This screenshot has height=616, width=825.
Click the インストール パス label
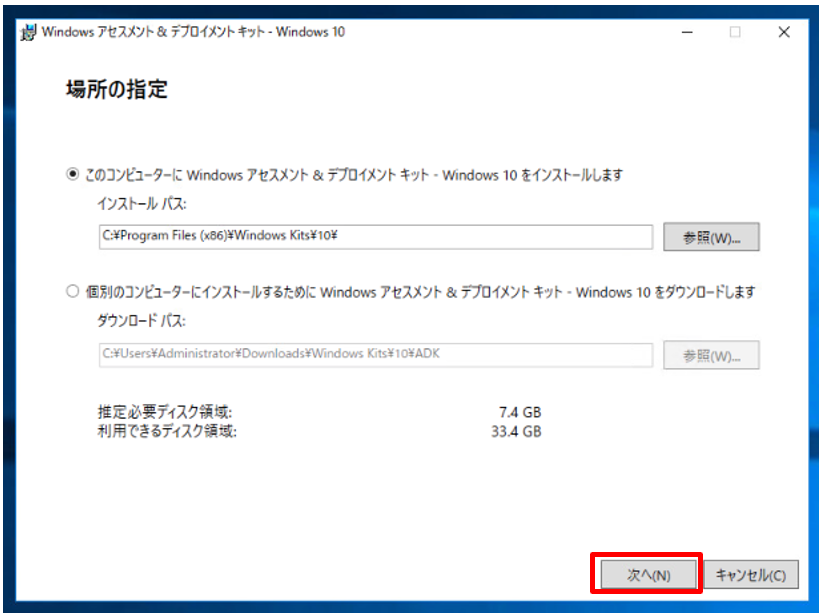pyautogui.click(x=142, y=204)
